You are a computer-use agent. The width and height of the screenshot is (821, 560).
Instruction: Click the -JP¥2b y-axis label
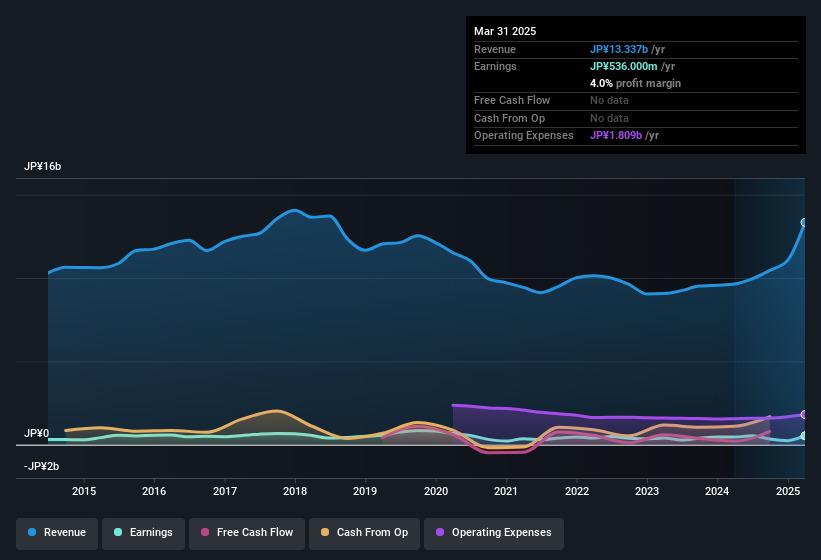click(41, 466)
